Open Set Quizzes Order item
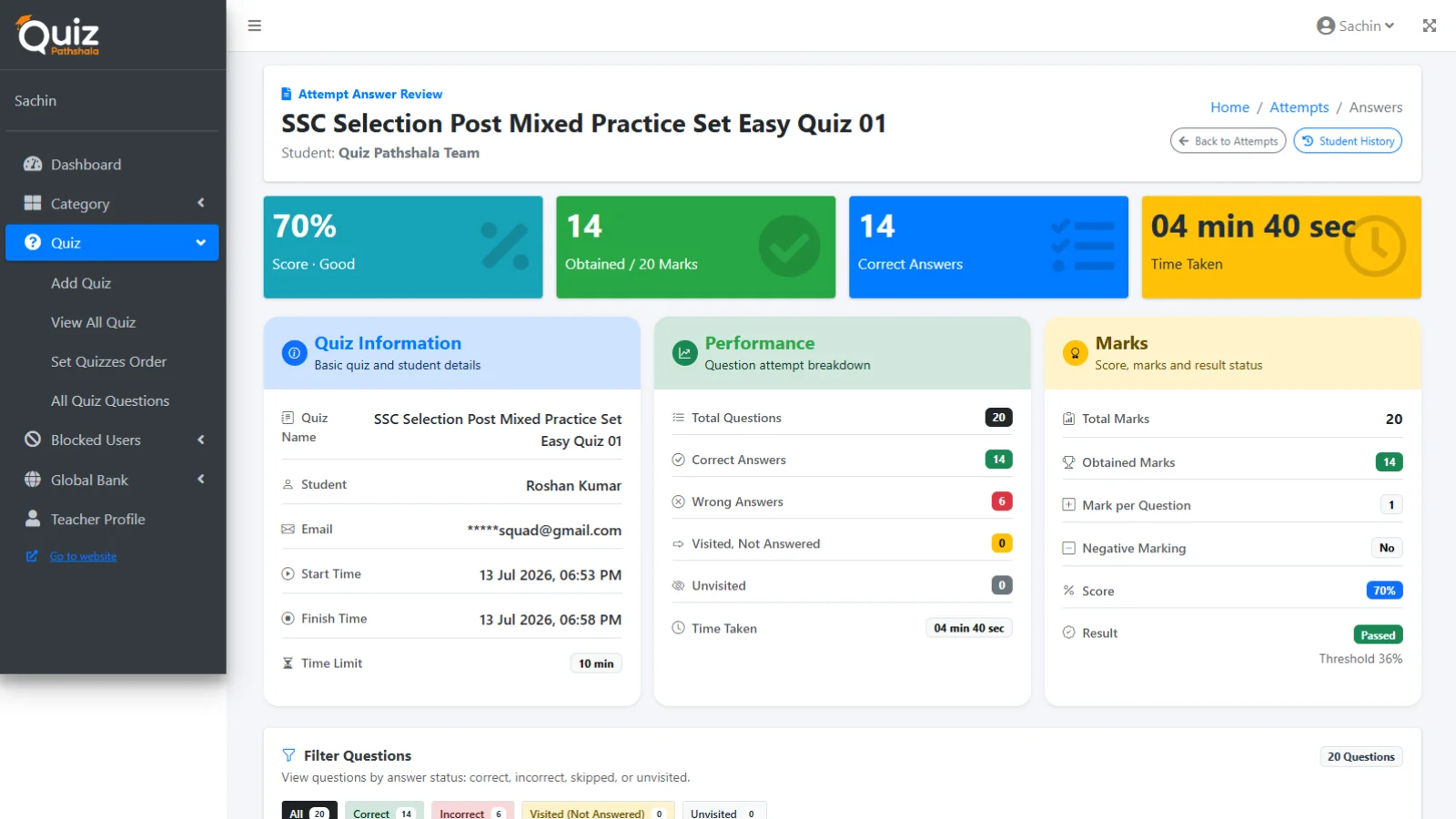Screen dimensions: 1456x819 (x=112, y=361)
